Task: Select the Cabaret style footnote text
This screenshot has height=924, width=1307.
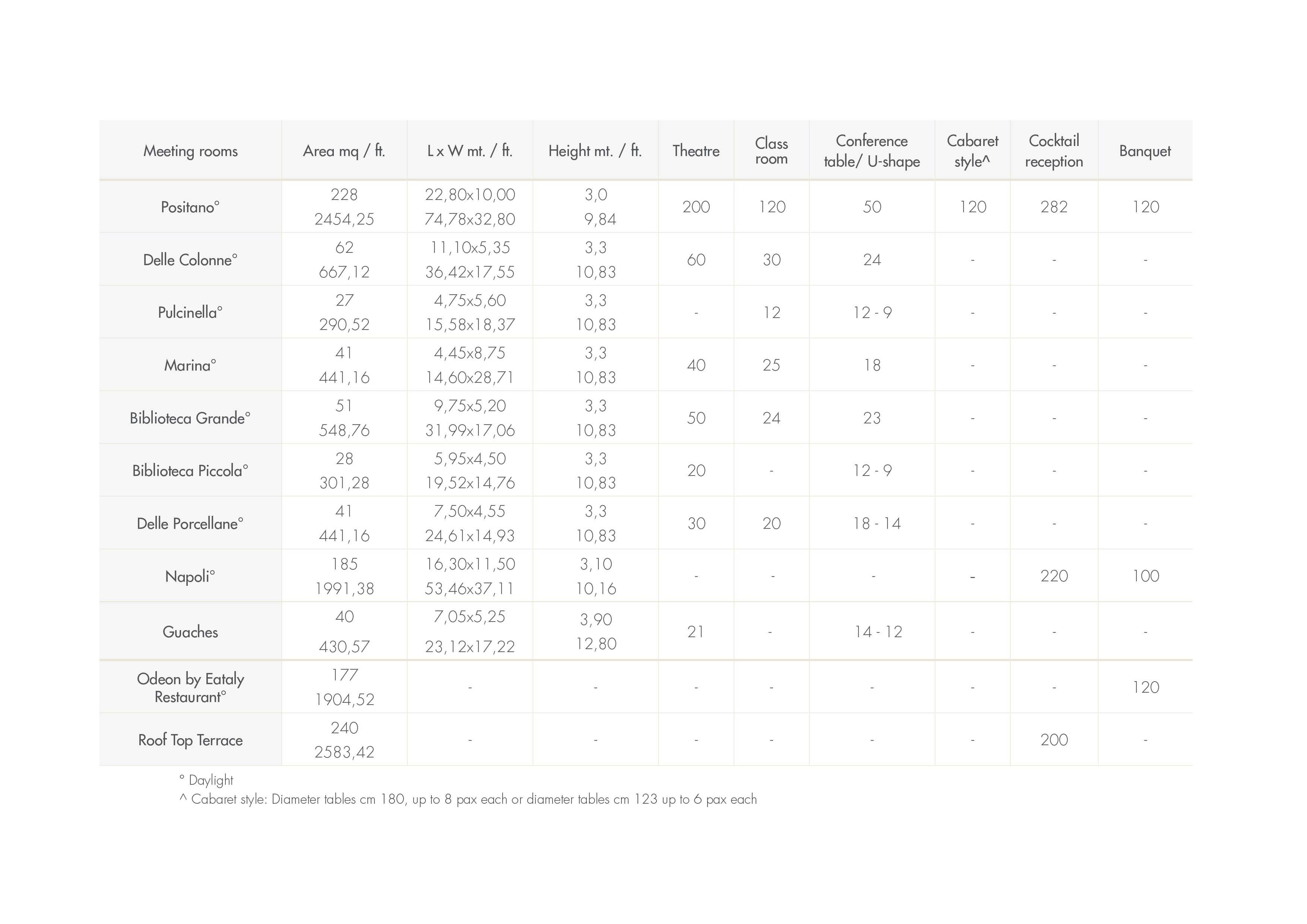Action: click(x=468, y=799)
